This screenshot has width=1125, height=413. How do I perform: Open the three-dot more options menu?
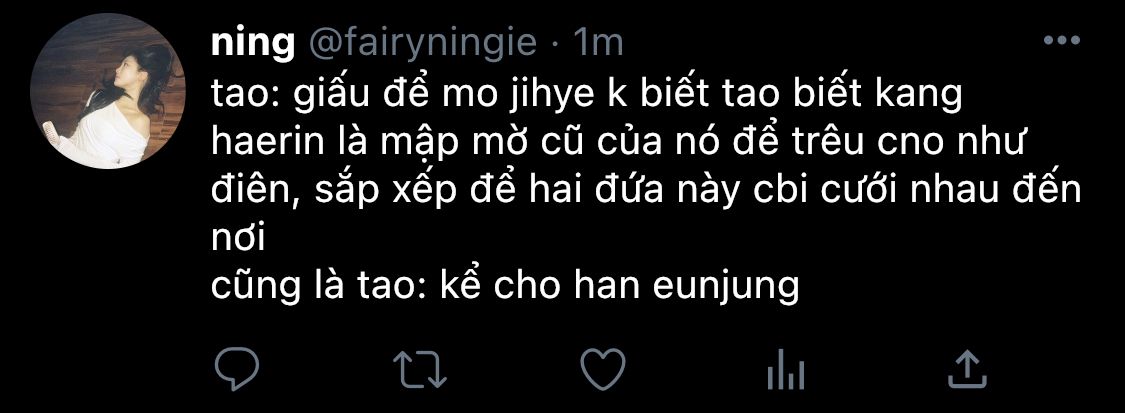pos(1062,42)
